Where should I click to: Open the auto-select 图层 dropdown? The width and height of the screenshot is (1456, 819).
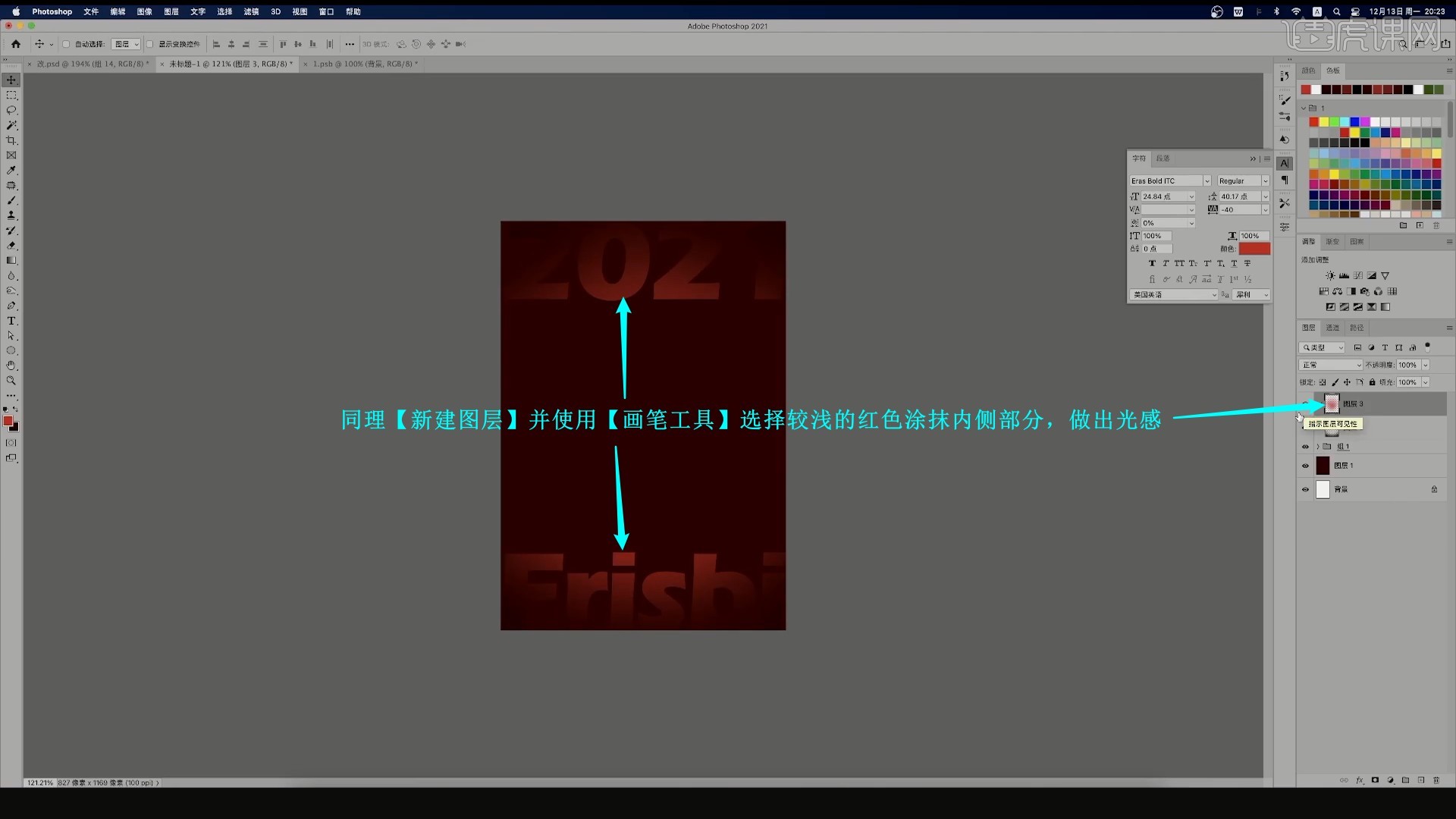pyautogui.click(x=126, y=44)
